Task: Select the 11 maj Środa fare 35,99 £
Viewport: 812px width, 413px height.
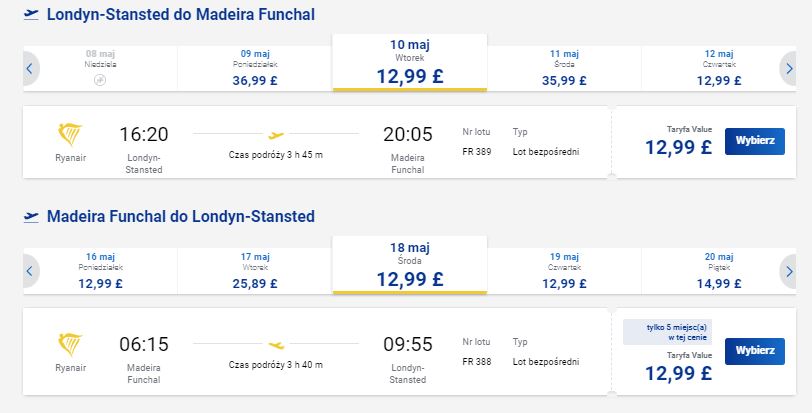Action: tap(564, 68)
